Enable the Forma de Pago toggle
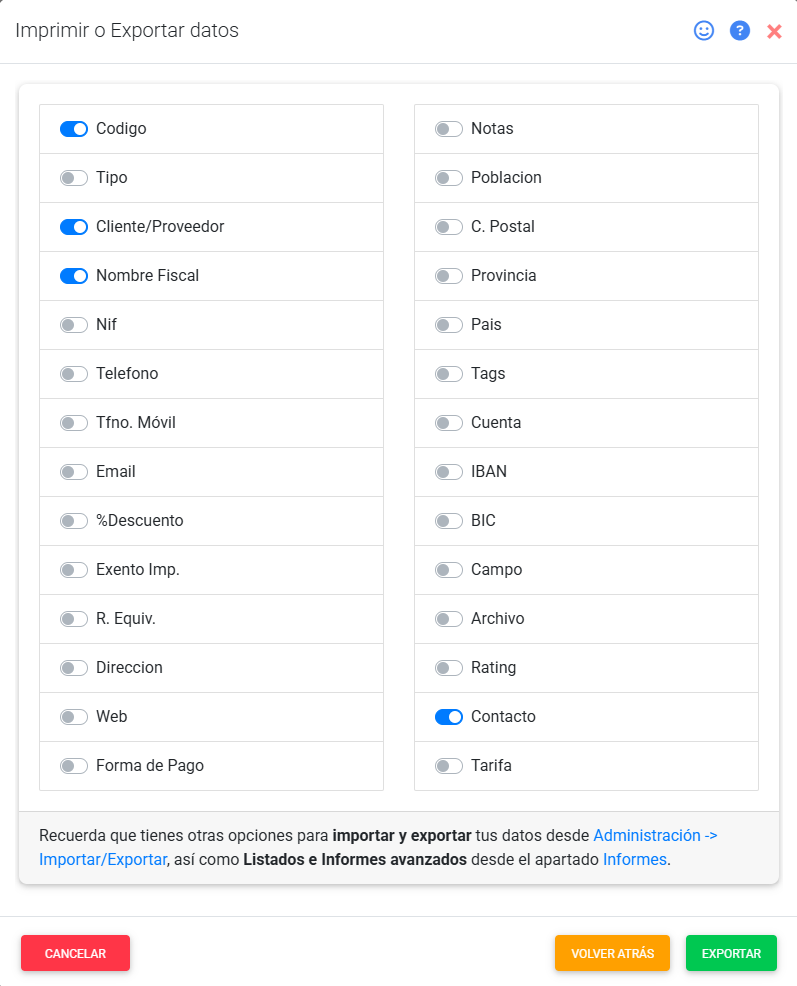Viewport: 797px width, 986px height. click(x=74, y=766)
